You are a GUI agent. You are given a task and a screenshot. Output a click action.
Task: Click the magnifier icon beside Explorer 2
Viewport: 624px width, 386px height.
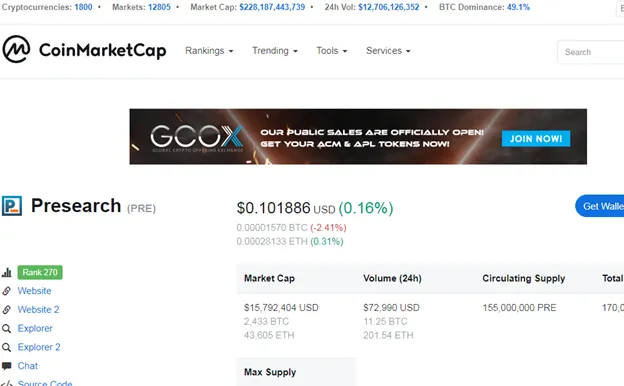tap(6, 347)
